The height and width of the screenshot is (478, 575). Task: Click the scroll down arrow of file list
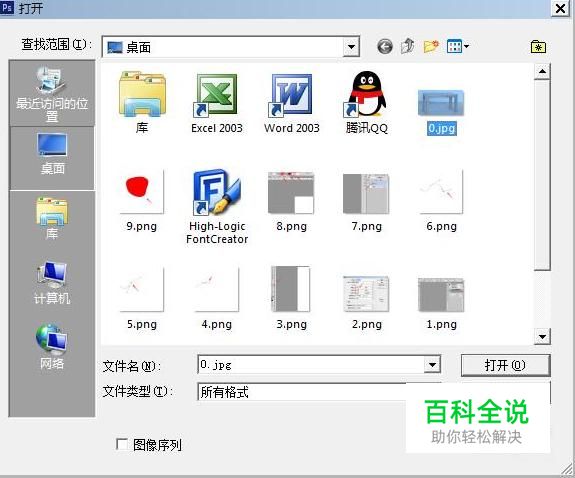coord(542,336)
